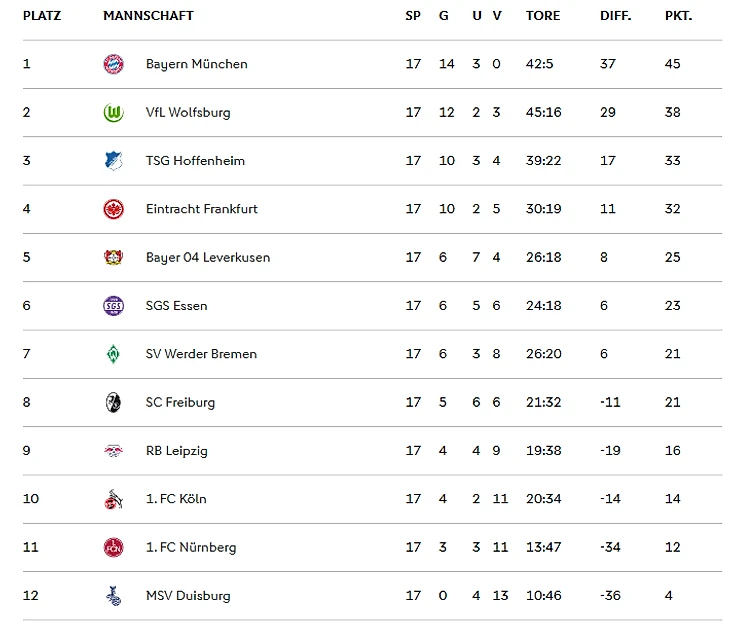Image resolution: width=730 pixels, height=634 pixels.
Task: Click the VfL Wolfsburg crest icon
Action: (x=113, y=112)
